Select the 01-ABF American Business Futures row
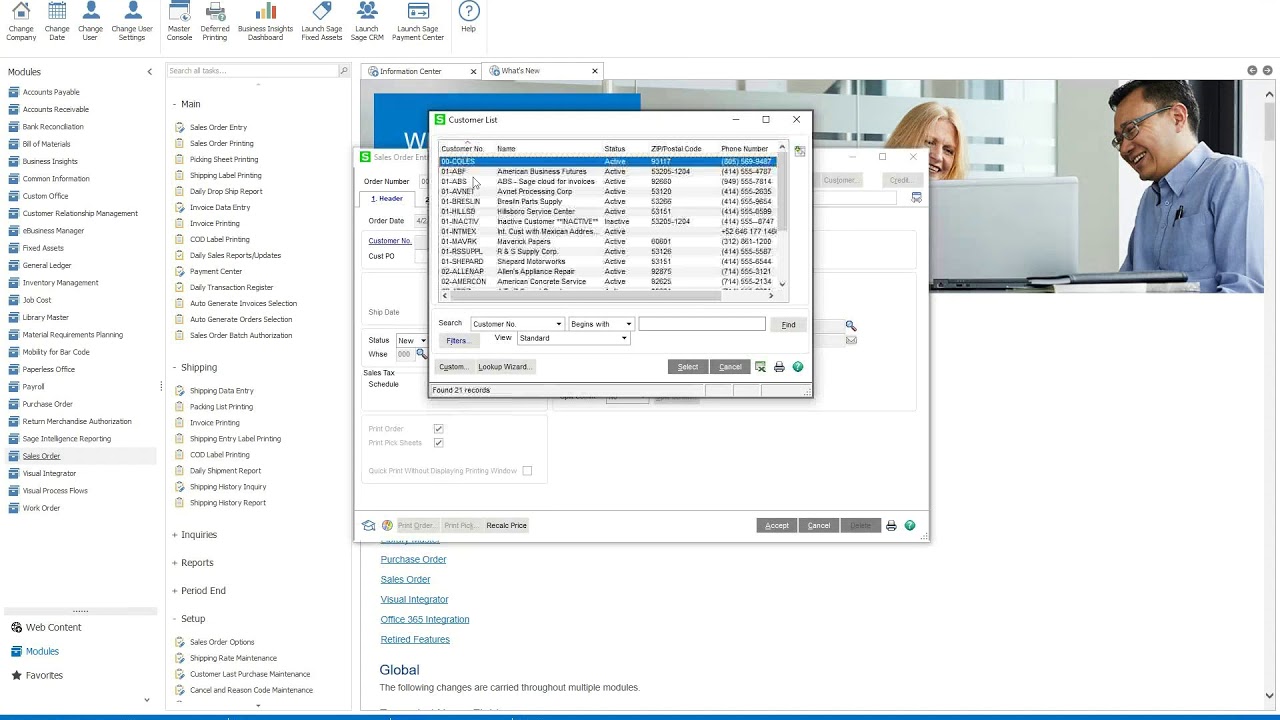This screenshot has height=720, width=1280. pos(607,172)
